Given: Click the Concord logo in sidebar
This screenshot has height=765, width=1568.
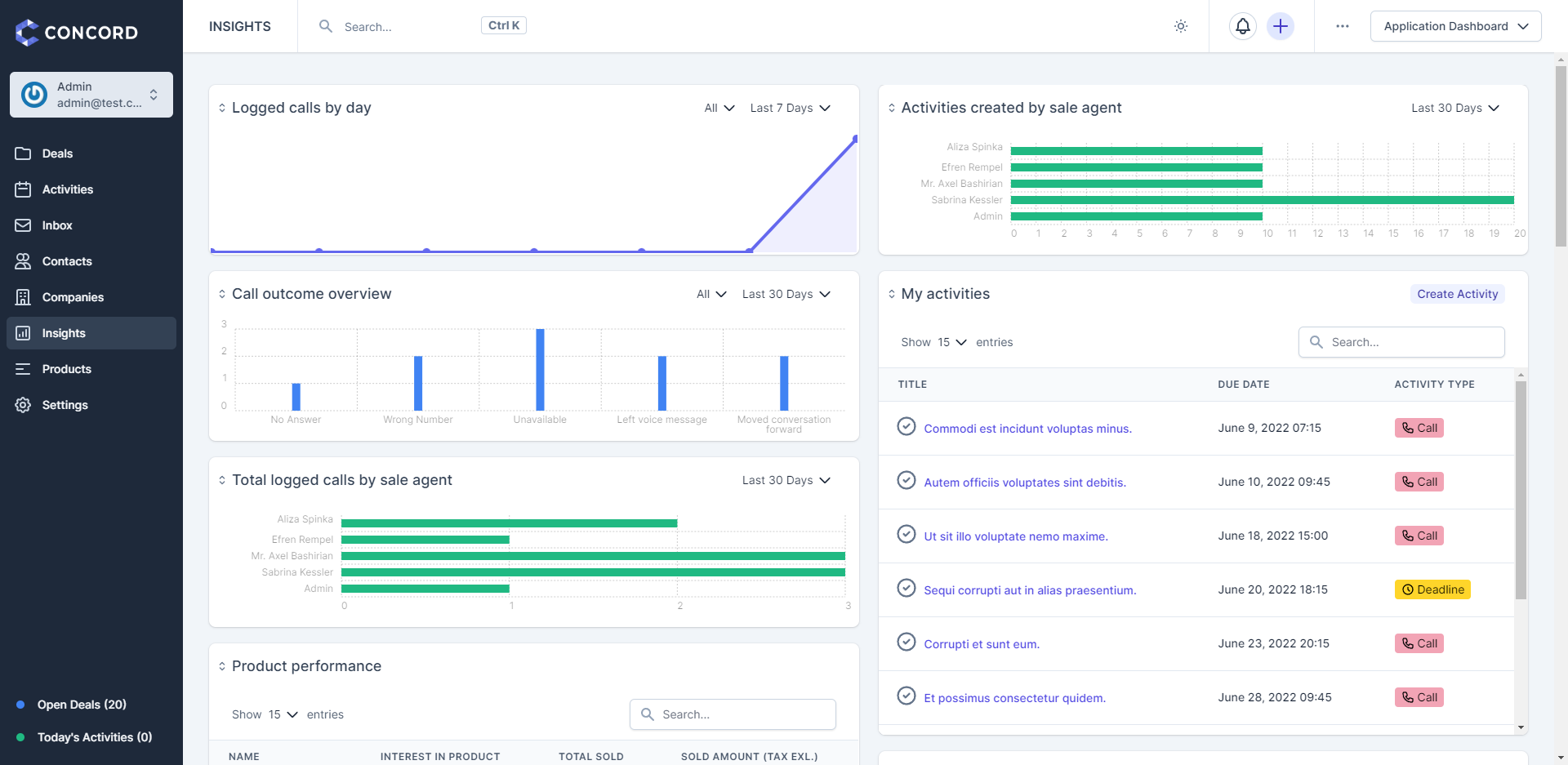Looking at the screenshot, I should pos(77,33).
